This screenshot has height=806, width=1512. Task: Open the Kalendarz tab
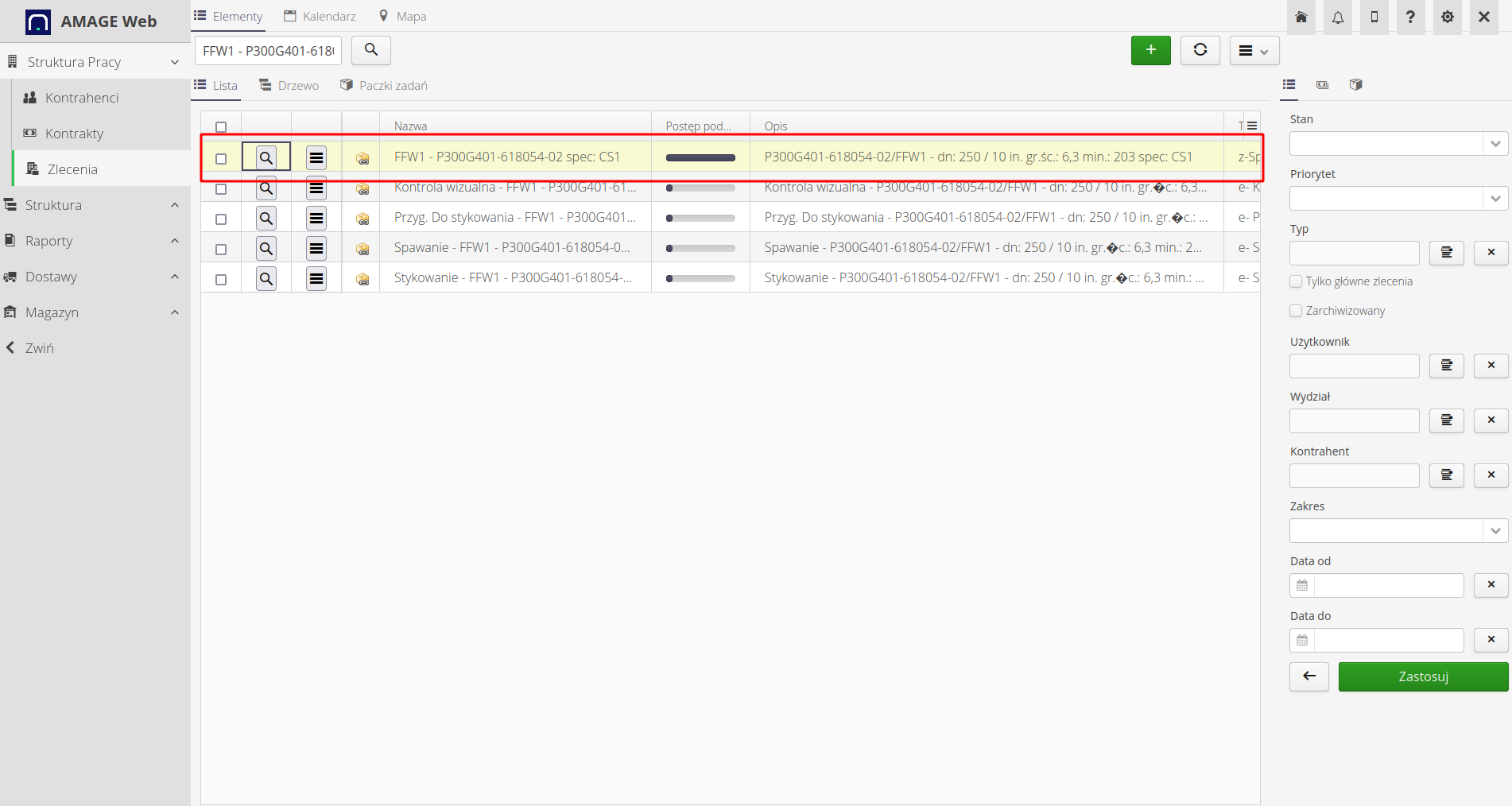pos(320,16)
